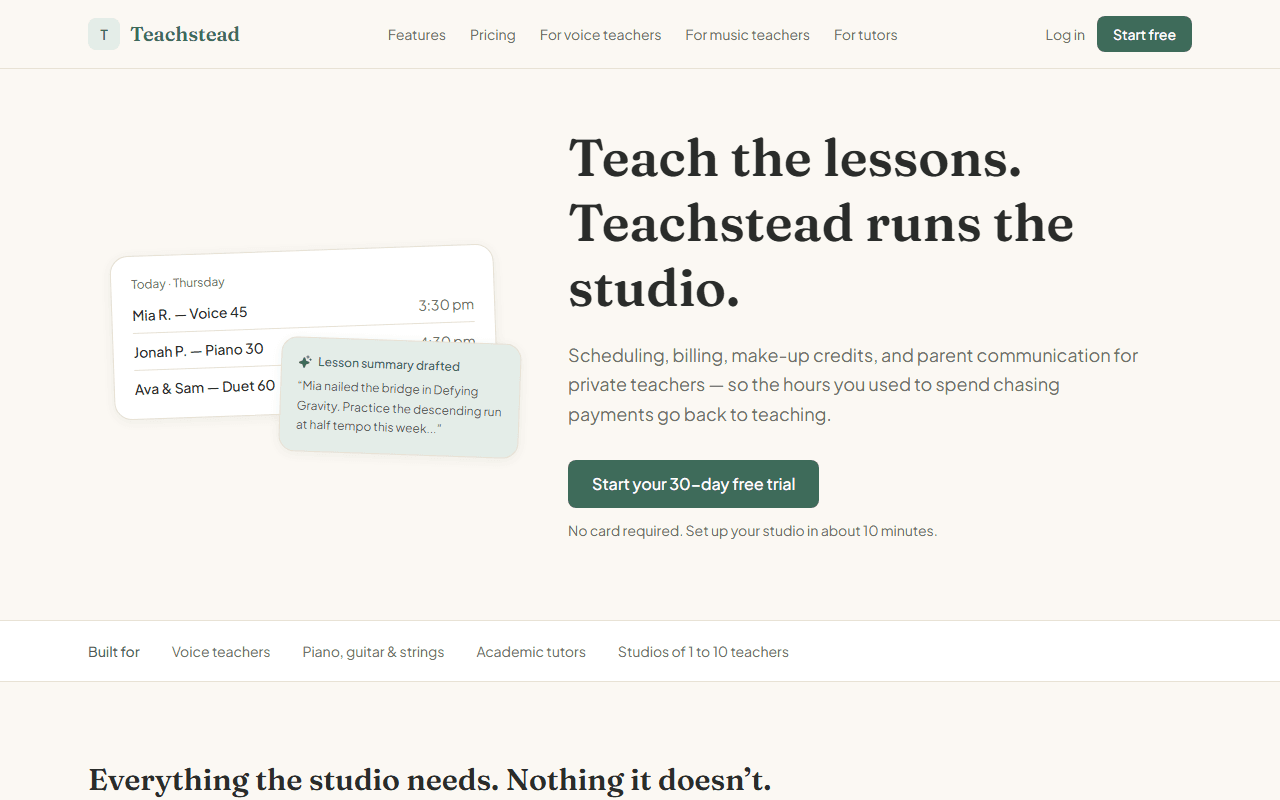Click the Built for label

(114, 652)
